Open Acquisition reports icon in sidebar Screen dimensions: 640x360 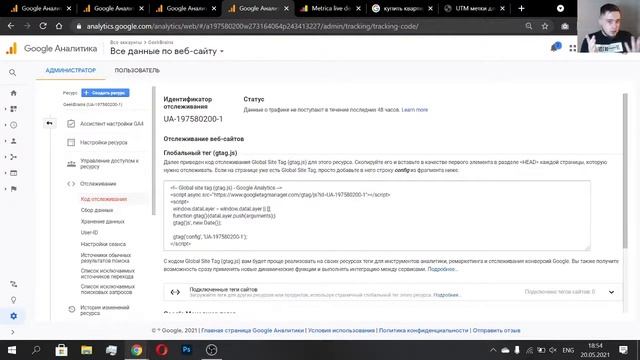click(13, 157)
